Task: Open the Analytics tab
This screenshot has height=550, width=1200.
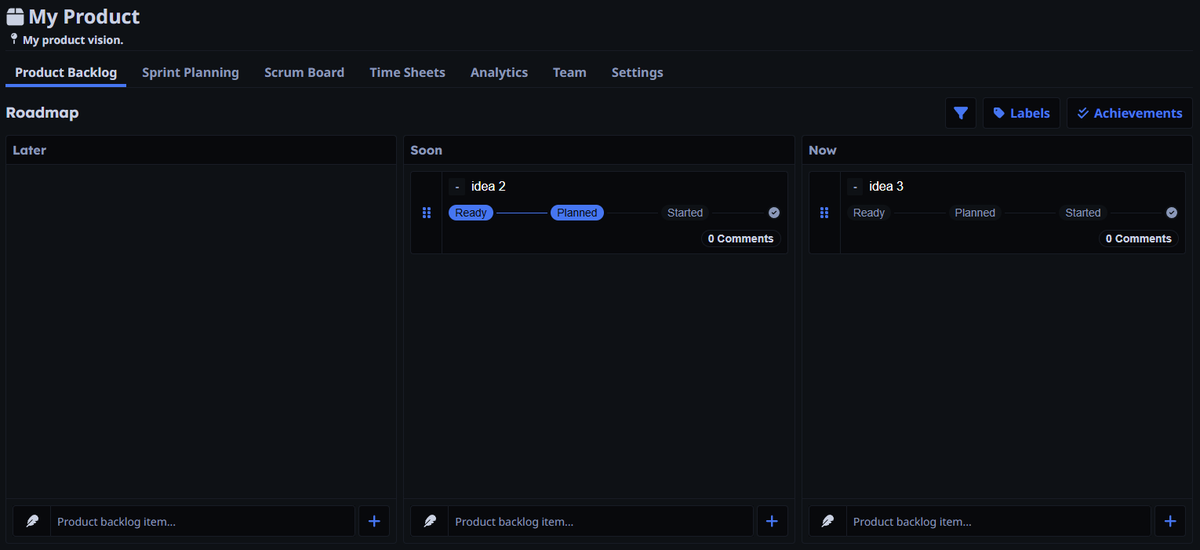Action: (x=499, y=72)
